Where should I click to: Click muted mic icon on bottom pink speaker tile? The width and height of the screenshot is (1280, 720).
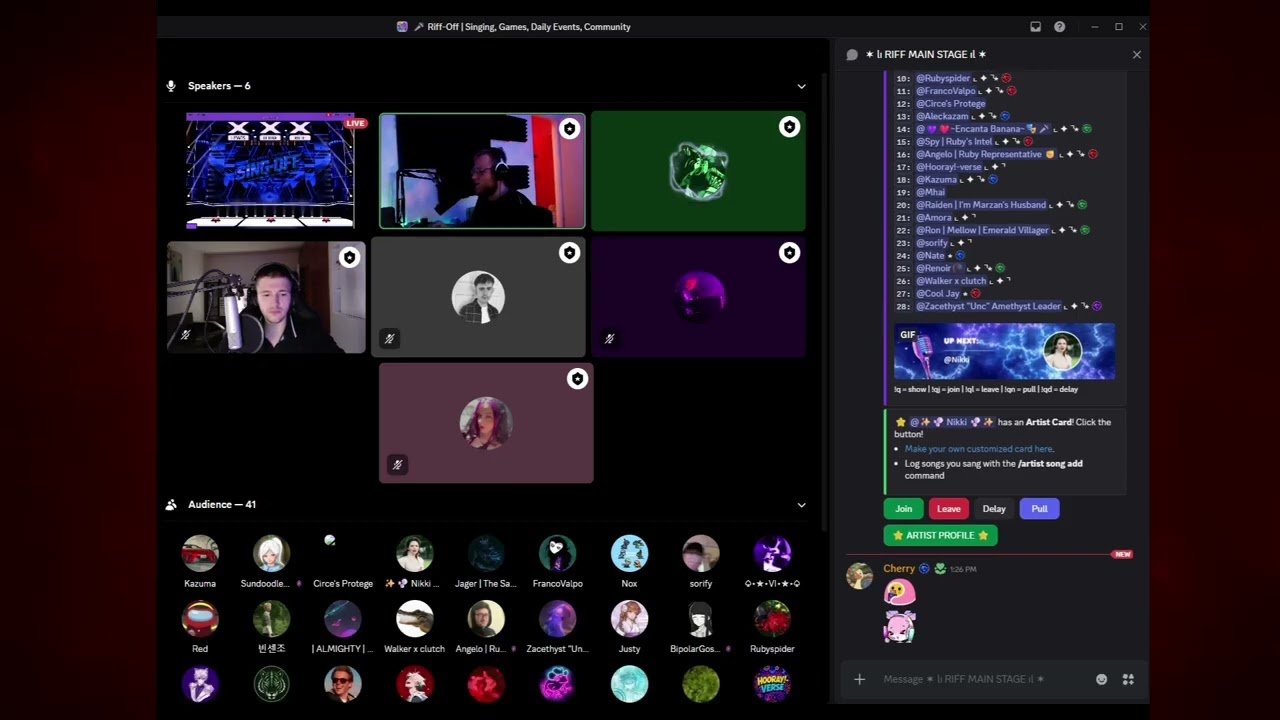pos(397,465)
